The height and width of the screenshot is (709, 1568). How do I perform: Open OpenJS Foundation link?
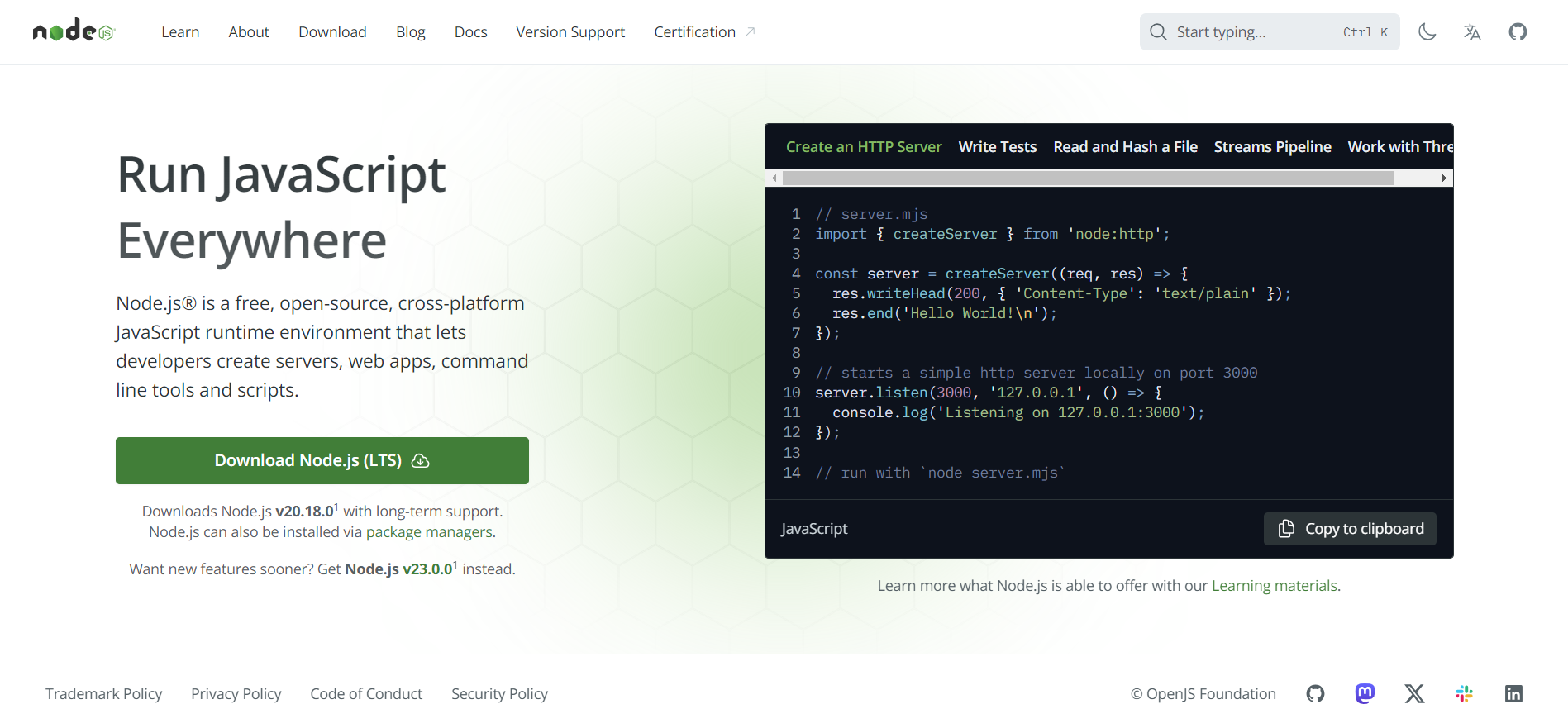click(x=1203, y=693)
